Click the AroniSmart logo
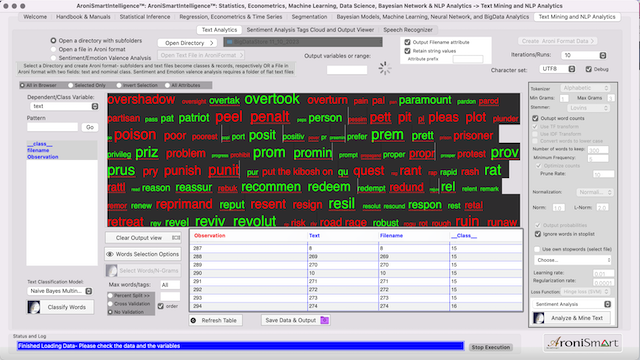Screen dimensions: 640x360 click(583, 343)
